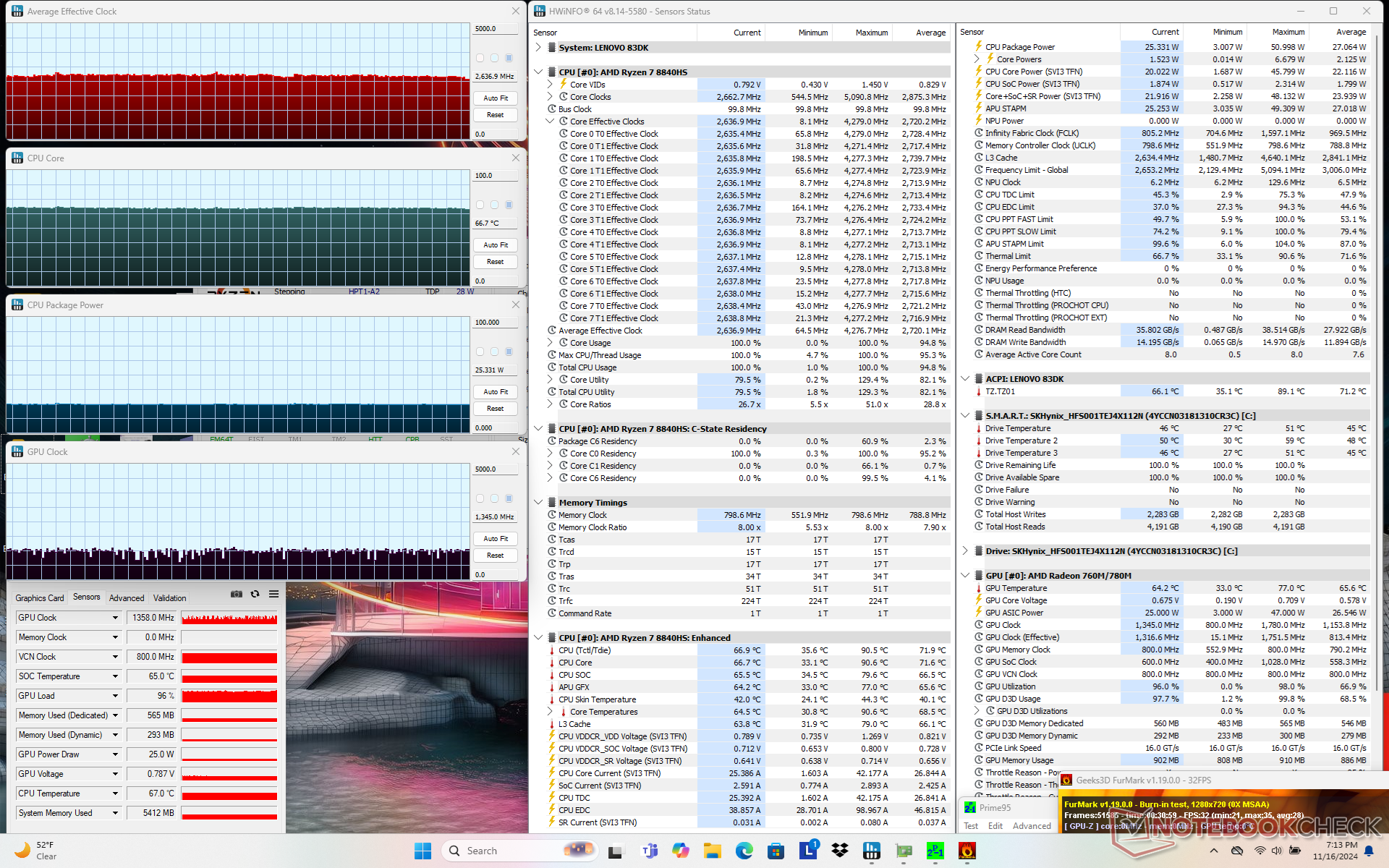
Task: Open GPU-Z taskbar icon
Action: 904,851
